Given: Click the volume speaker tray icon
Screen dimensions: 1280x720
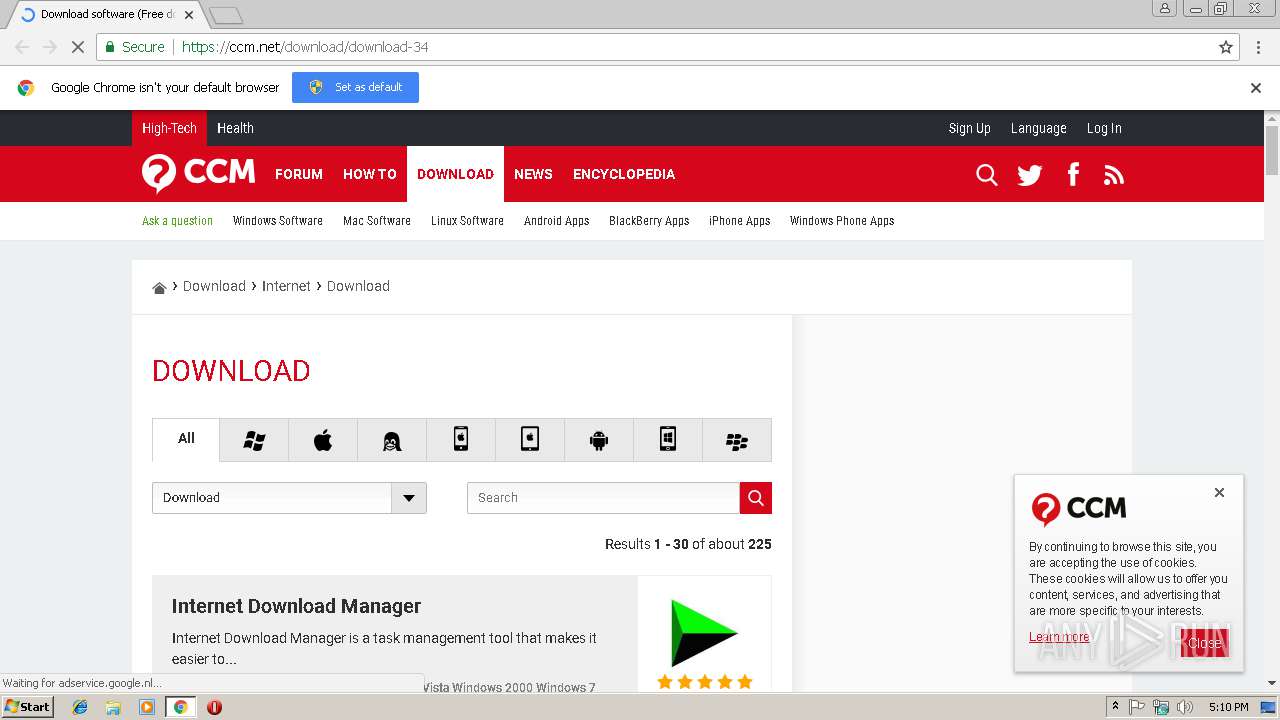Looking at the screenshot, I should (x=1185, y=707).
